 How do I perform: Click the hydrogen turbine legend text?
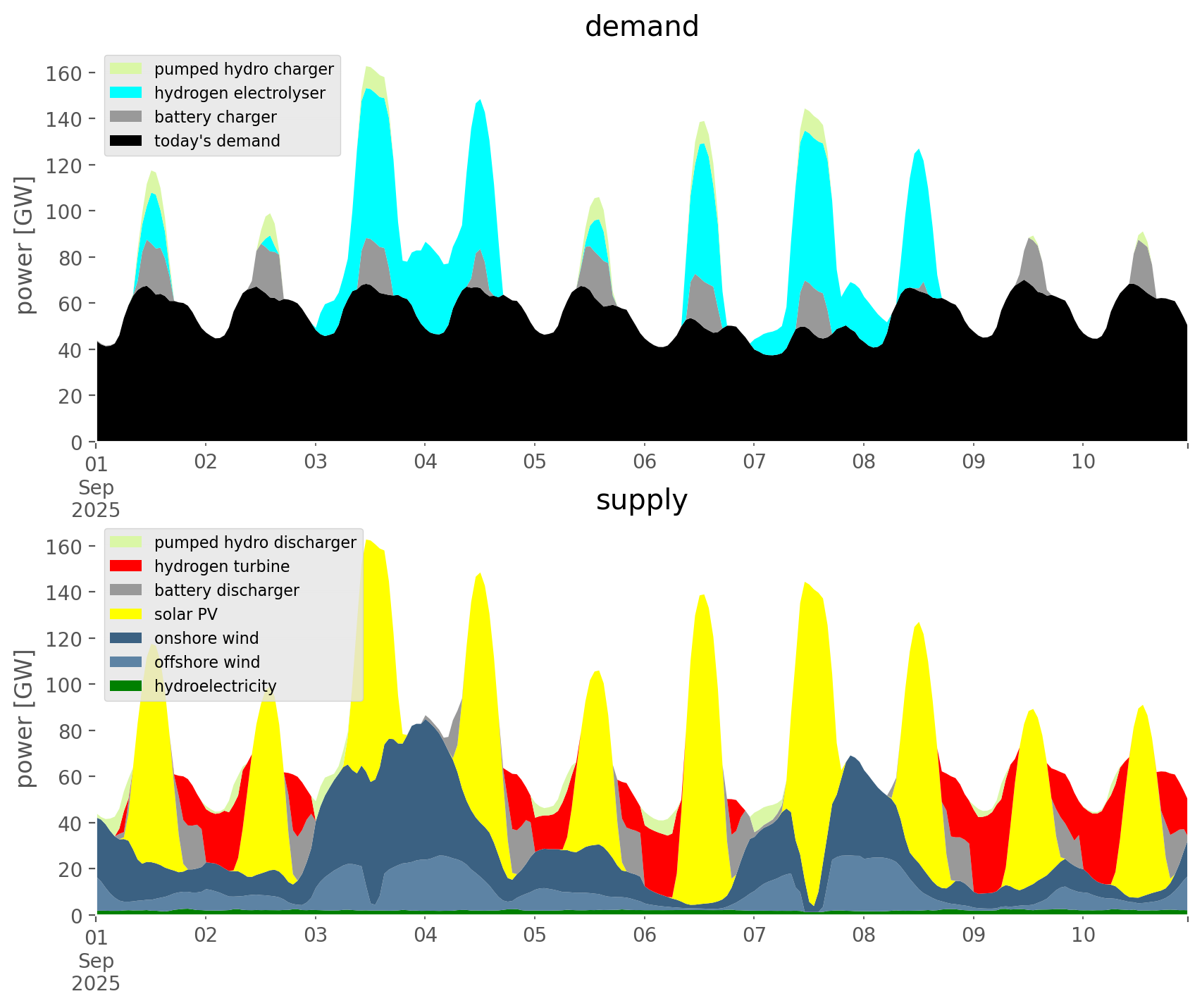pos(222,566)
